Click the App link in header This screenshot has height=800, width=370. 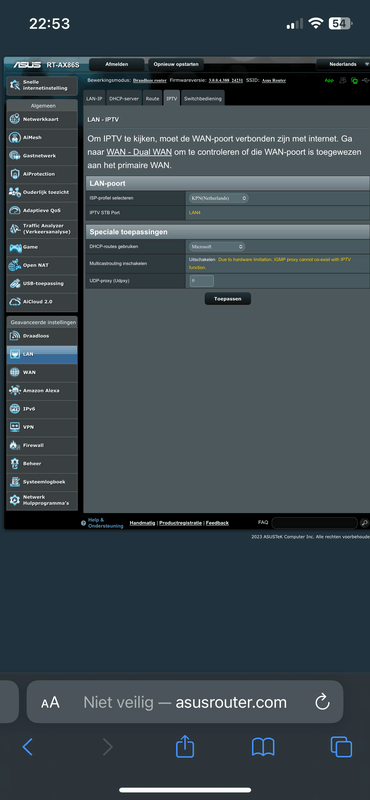click(x=329, y=80)
